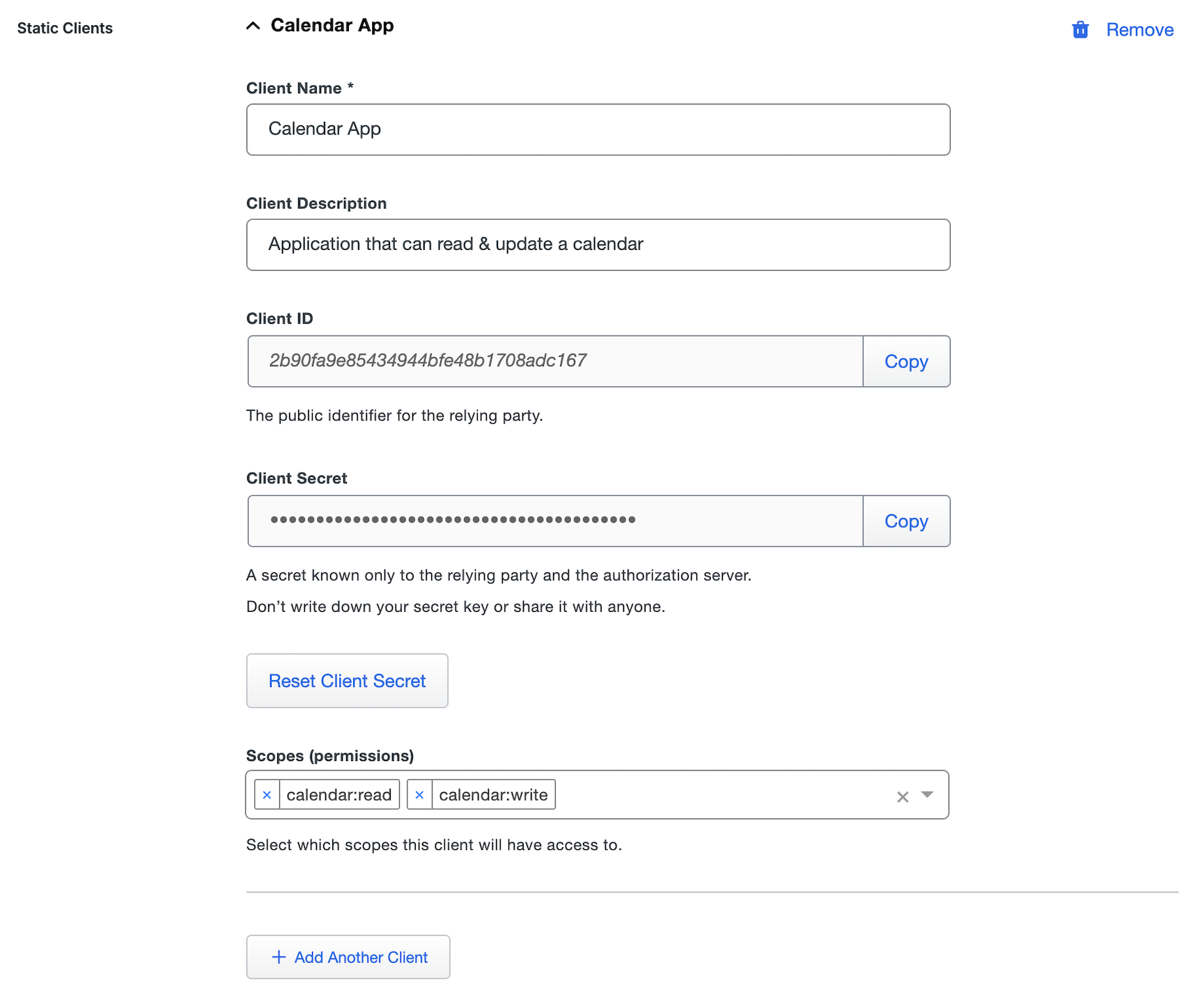Click inside the Client Name field

pyautogui.click(x=598, y=129)
